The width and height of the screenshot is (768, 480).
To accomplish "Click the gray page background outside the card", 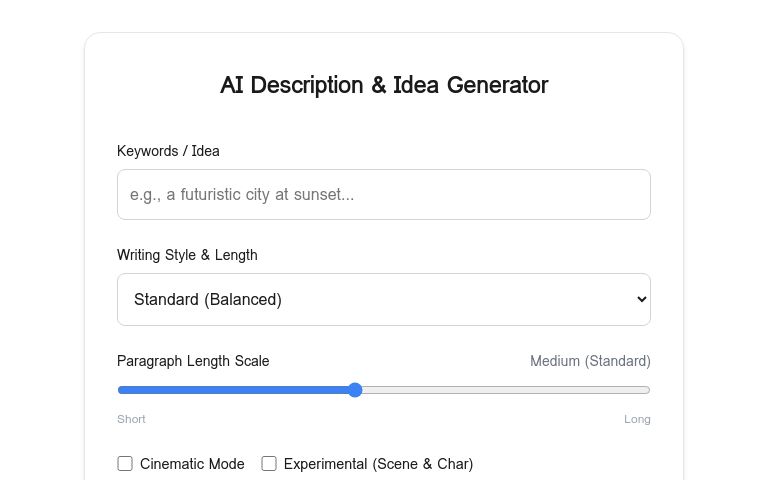I will (40, 250).
